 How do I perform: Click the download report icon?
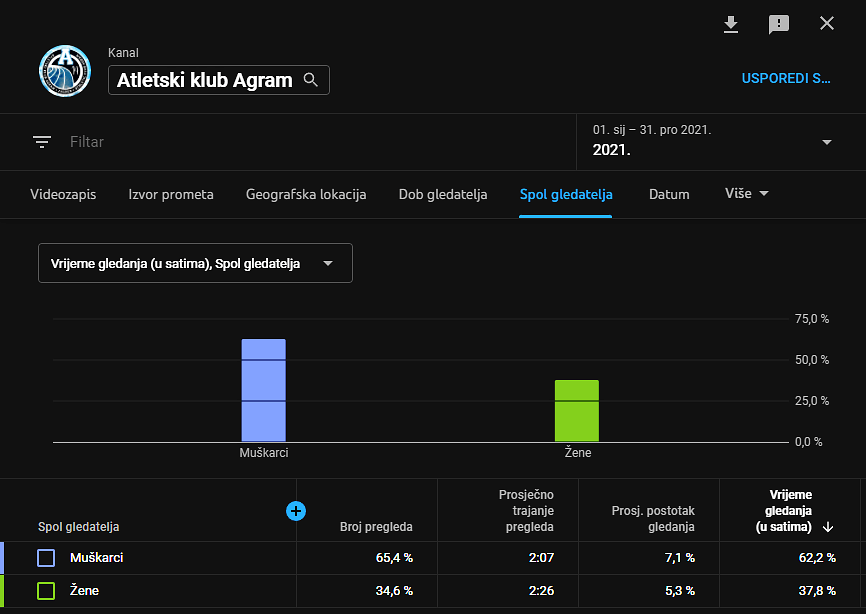click(x=731, y=24)
